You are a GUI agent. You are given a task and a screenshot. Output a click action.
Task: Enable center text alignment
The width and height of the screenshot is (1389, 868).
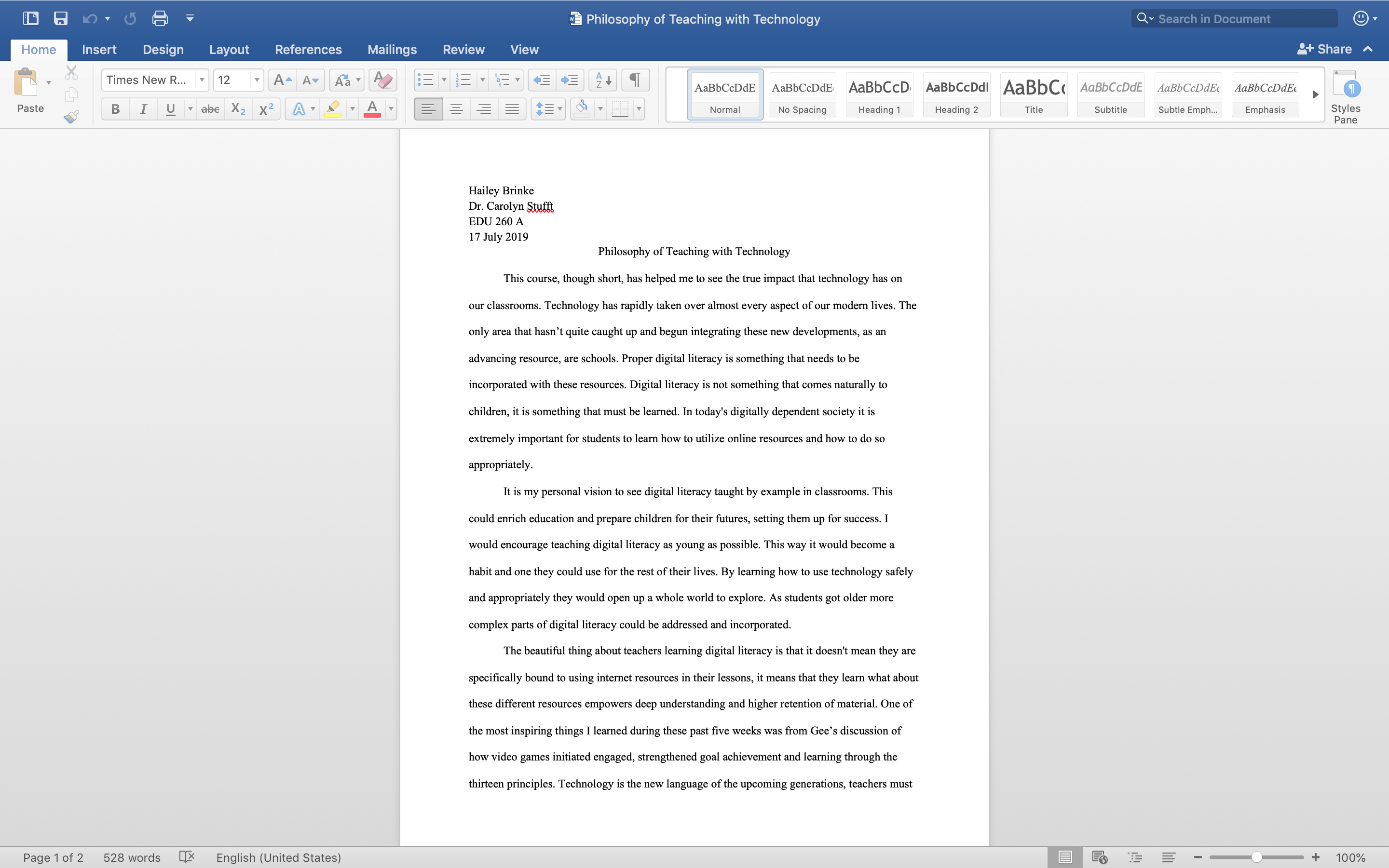pos(456,109)
